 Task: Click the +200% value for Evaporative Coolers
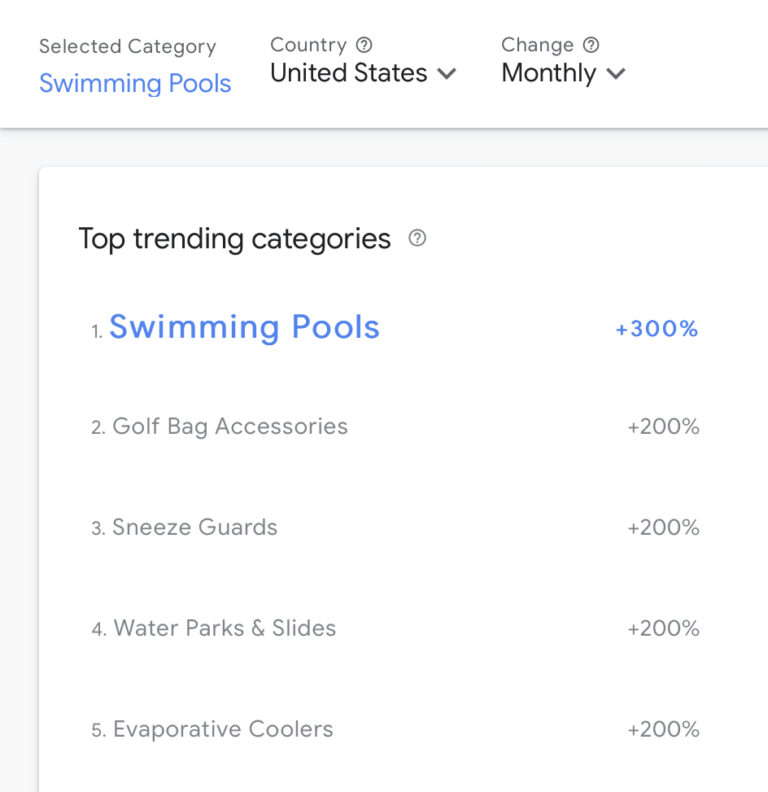(663, 730)
